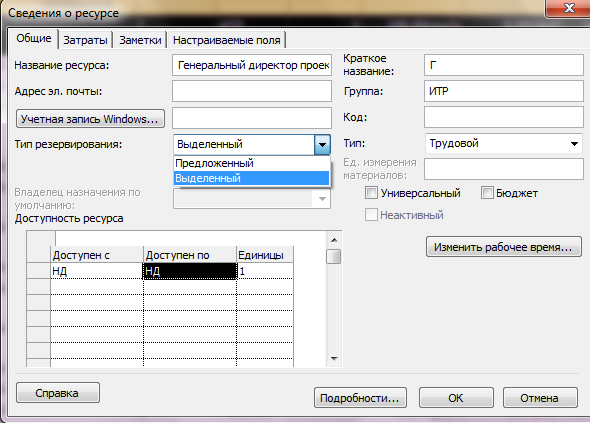The image size is (590, 423).
Task: Click the Учетная запись Windows button
Action: point(90,119)
